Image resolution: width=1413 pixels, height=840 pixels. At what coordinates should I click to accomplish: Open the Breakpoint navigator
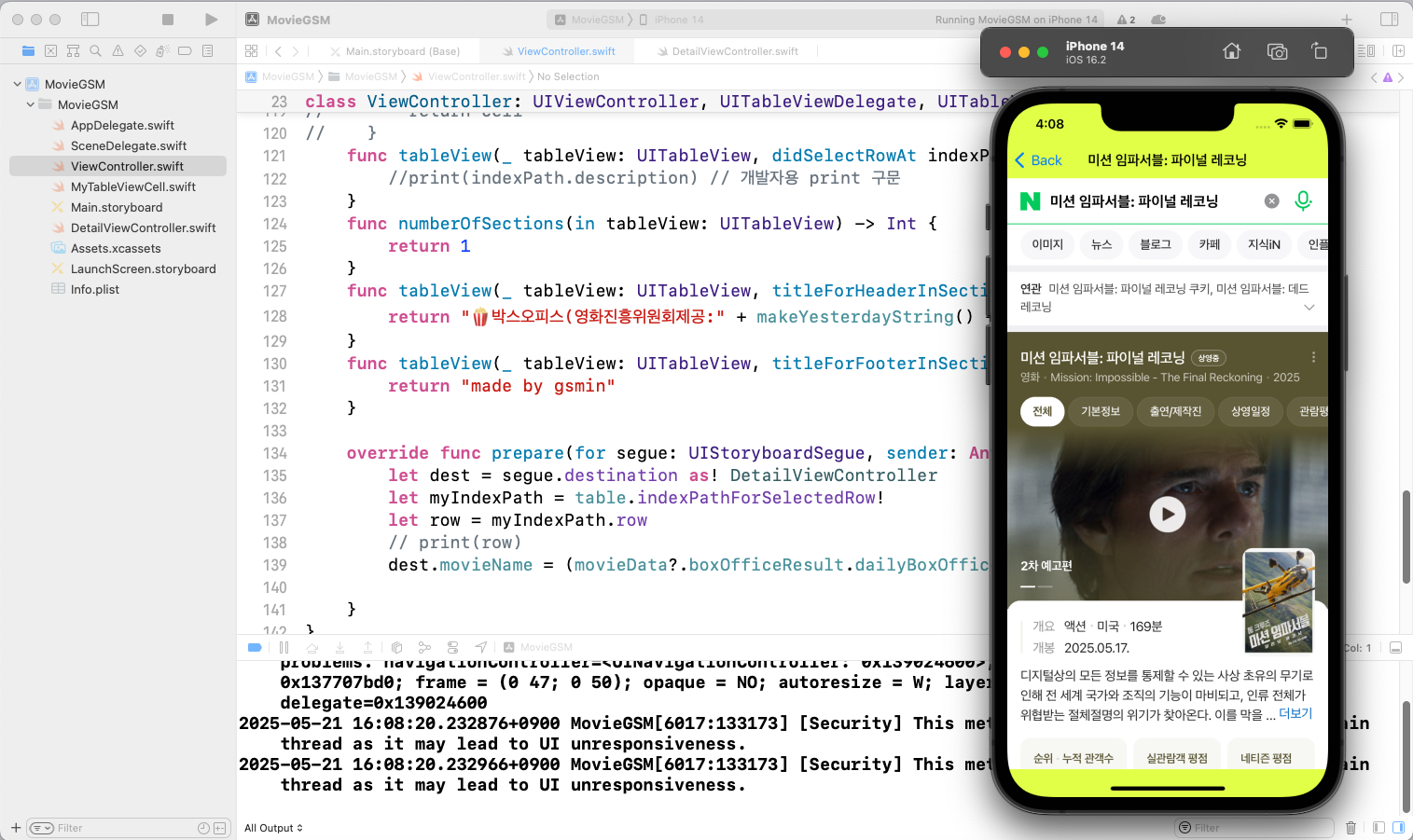pyautogui.click(x=185, y=51)
